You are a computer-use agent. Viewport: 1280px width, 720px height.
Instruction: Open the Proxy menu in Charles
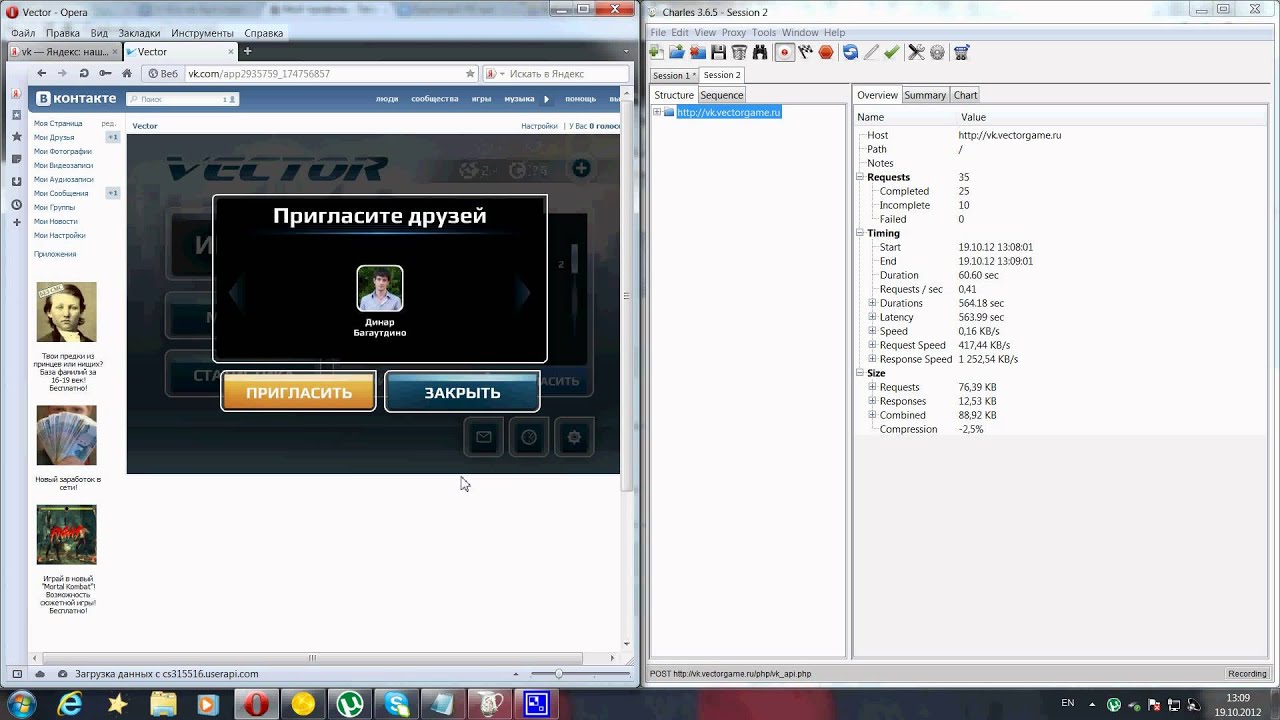(734, 33)
